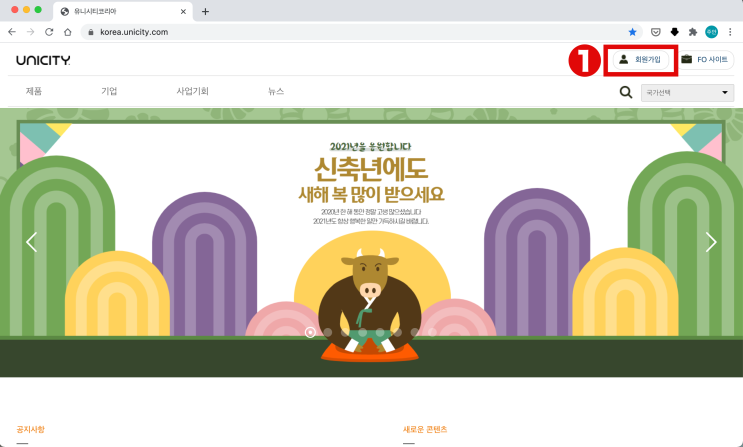
Task: Open the site search magnifier icon
Action: click(626, 92)
